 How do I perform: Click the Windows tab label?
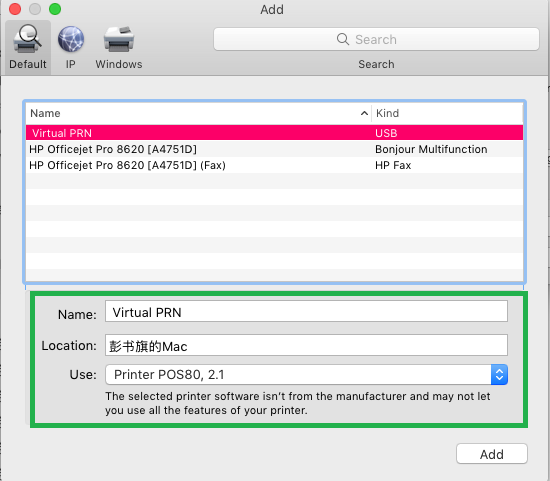[119, 64]
